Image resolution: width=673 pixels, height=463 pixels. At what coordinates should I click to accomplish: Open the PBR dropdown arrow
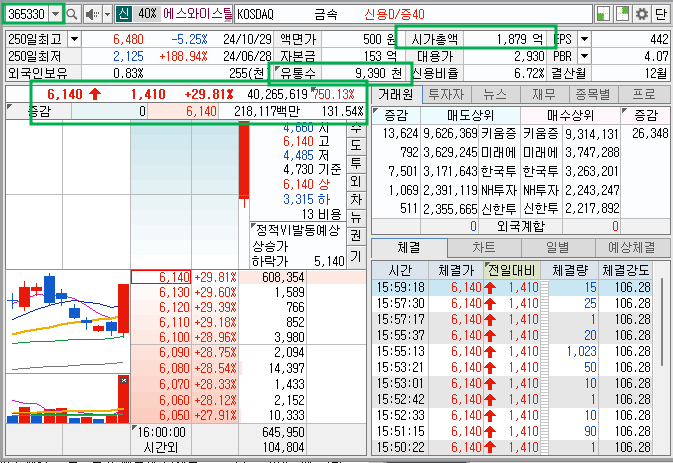click(584, 56)
